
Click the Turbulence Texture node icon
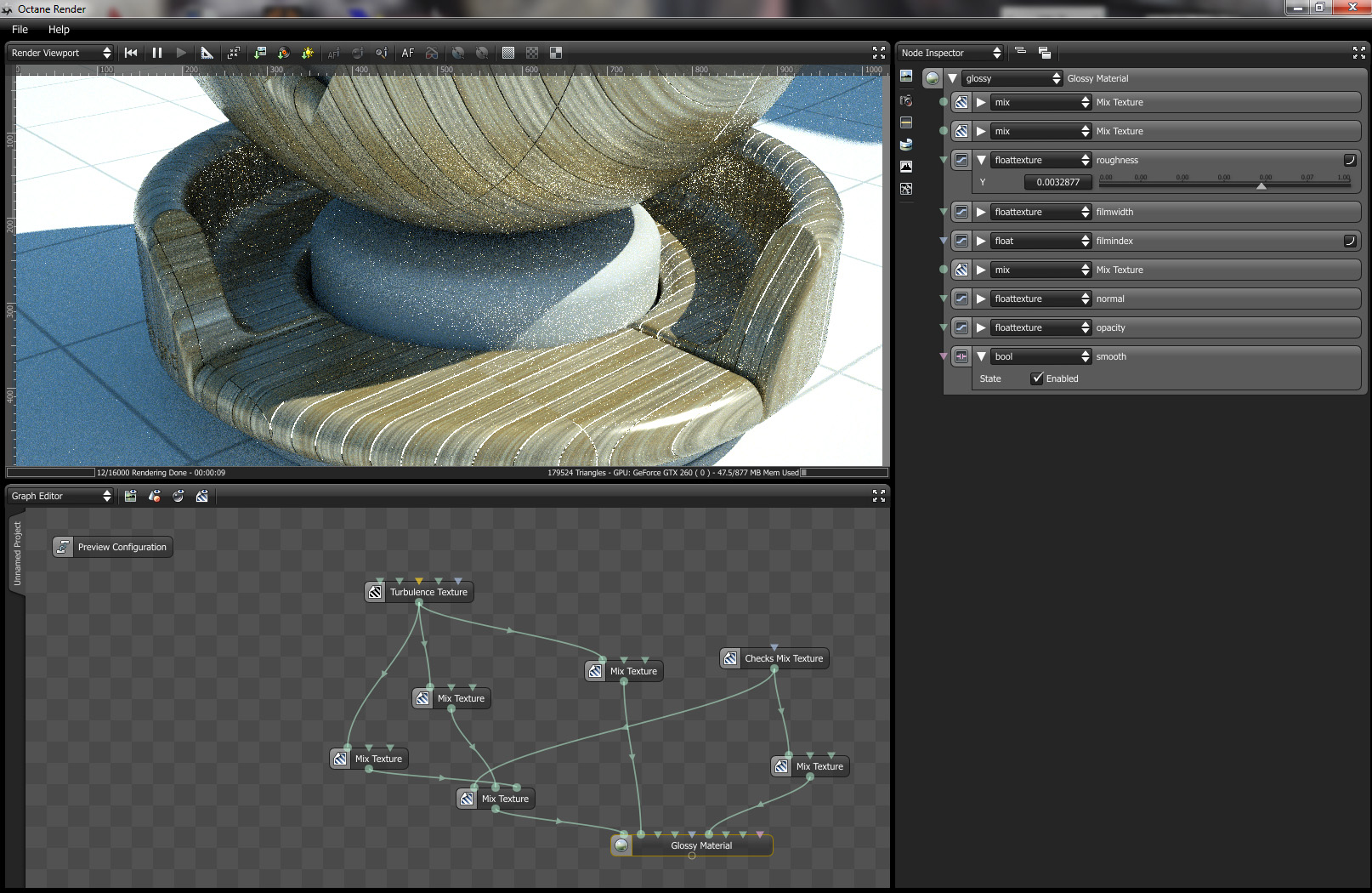[375, 592]
